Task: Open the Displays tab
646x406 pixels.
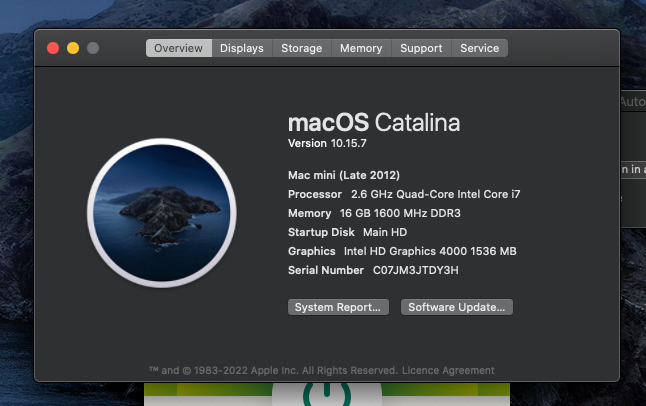Action: point(242,48)
